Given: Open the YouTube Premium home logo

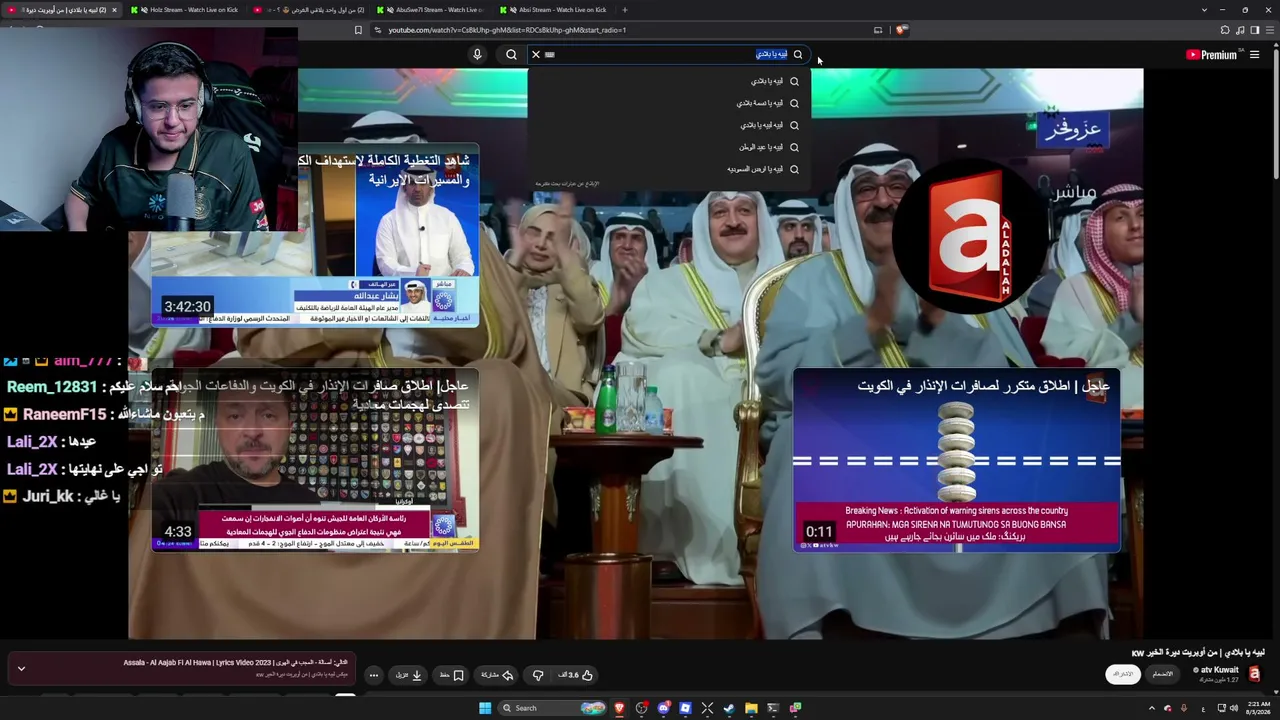Looking at the screenshot, I should 1212,55.
